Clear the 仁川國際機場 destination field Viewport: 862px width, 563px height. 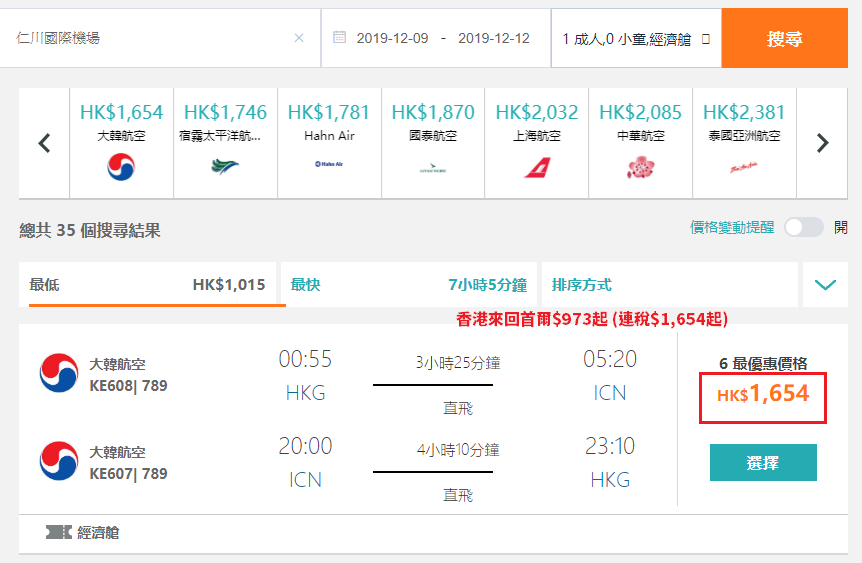click(x=299, y=38)
